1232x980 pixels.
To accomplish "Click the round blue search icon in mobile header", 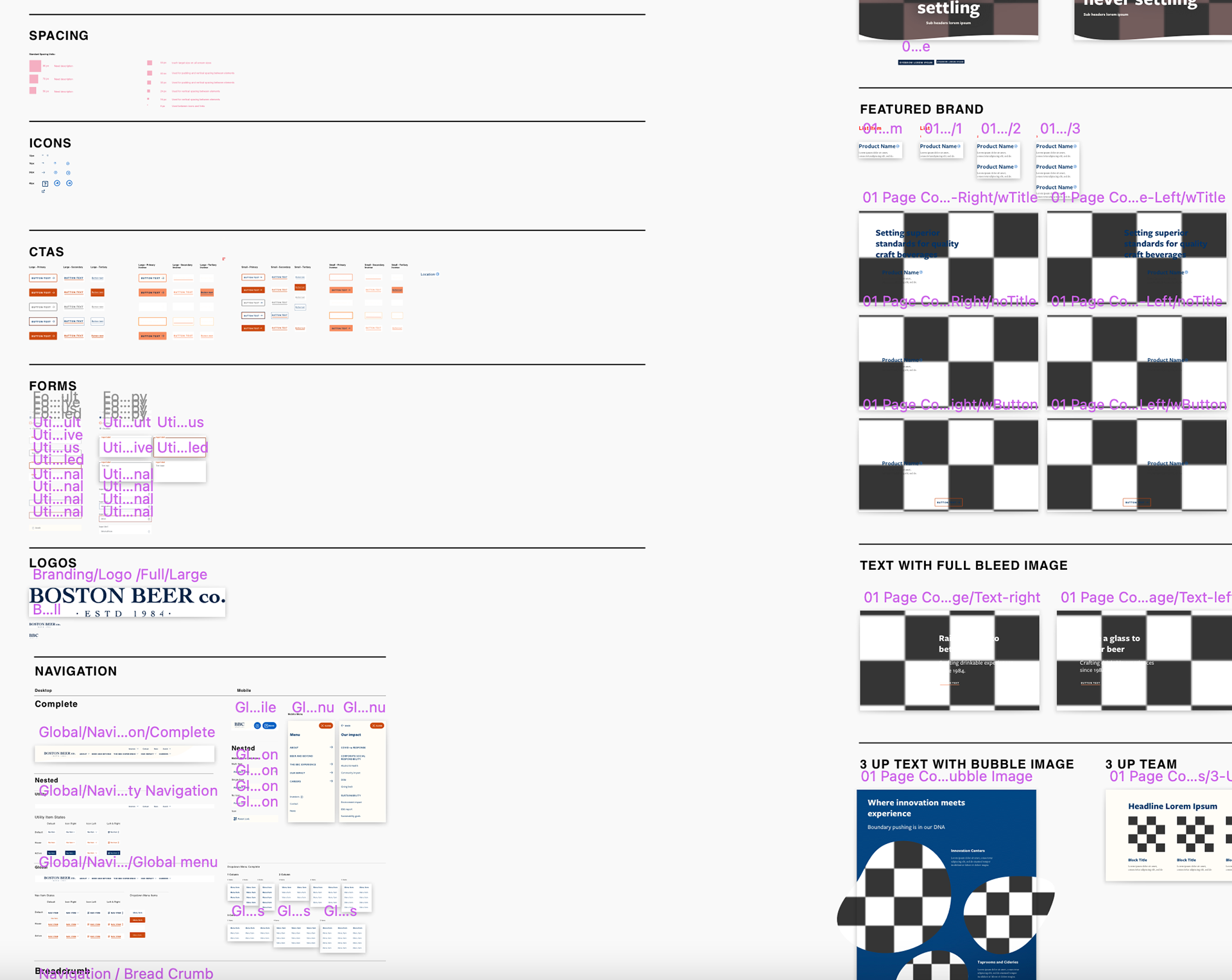I will click(257, 726).
